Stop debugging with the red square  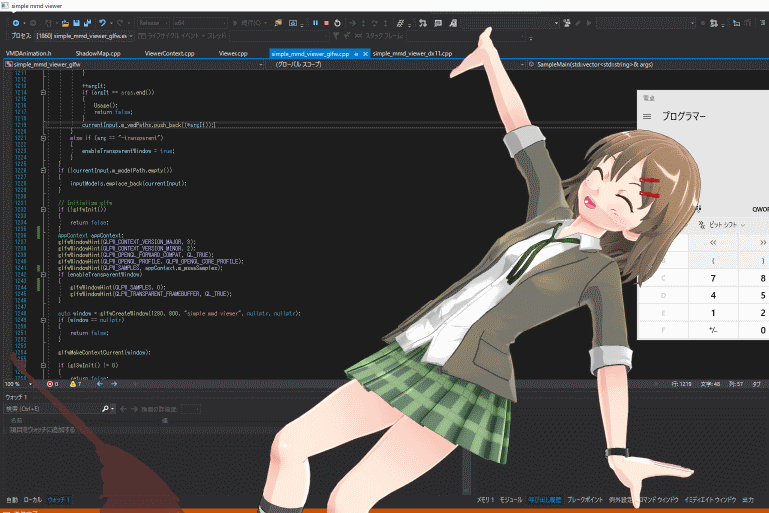pos(326,23)
